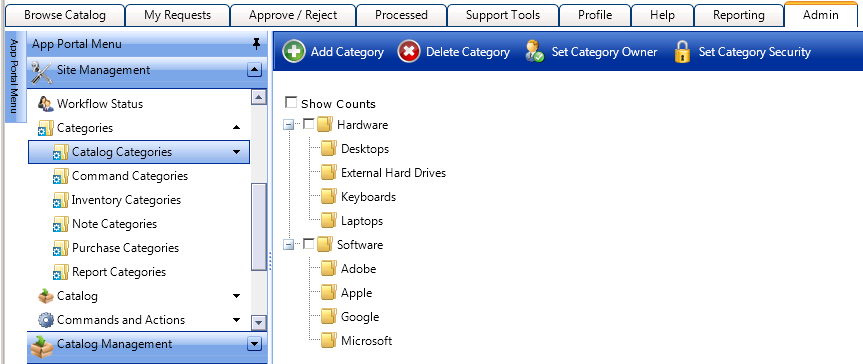Viewport: 863px width, 364px height.
Task: Expand the Commands and Actions submenu arrow
Action: pos(237,320)
